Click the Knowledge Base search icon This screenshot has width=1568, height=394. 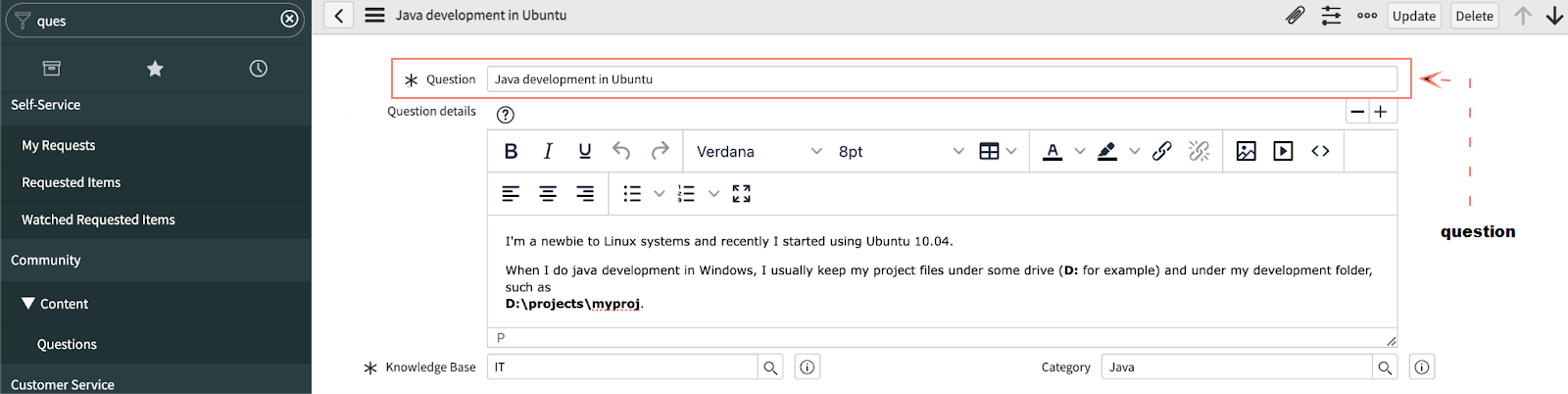pyautogui.click(x=770, y=368)
